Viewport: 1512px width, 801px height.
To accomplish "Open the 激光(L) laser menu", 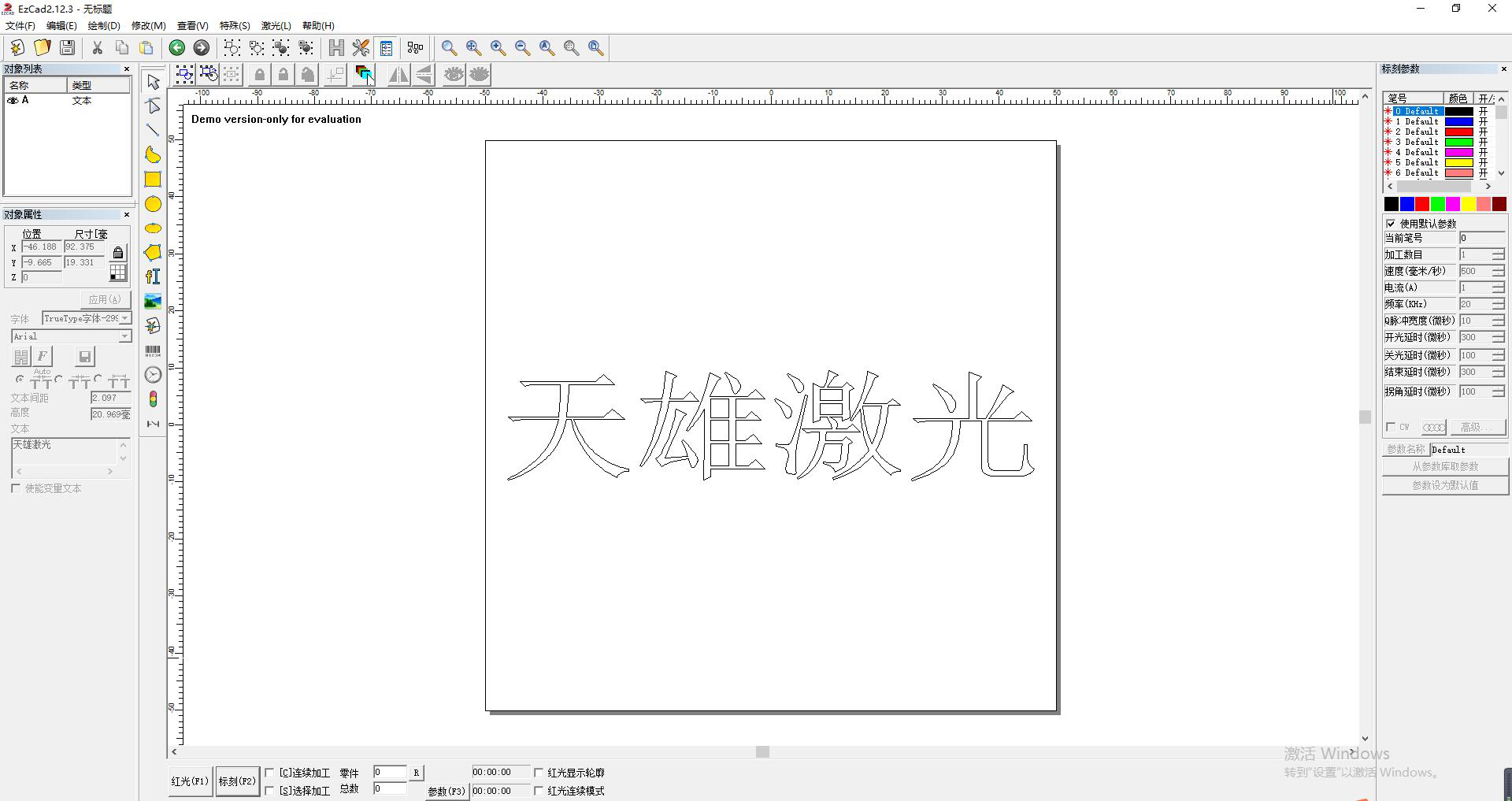I will 276,25.
